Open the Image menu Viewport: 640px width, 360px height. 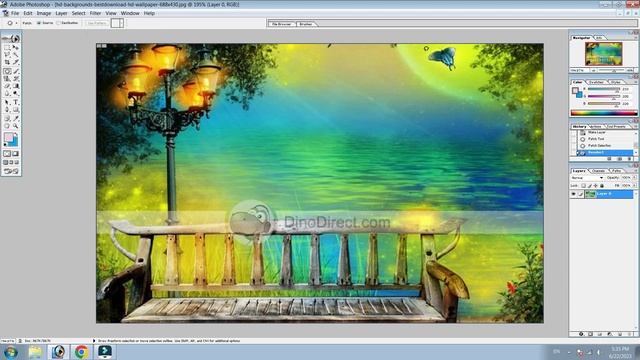[44, 13]
